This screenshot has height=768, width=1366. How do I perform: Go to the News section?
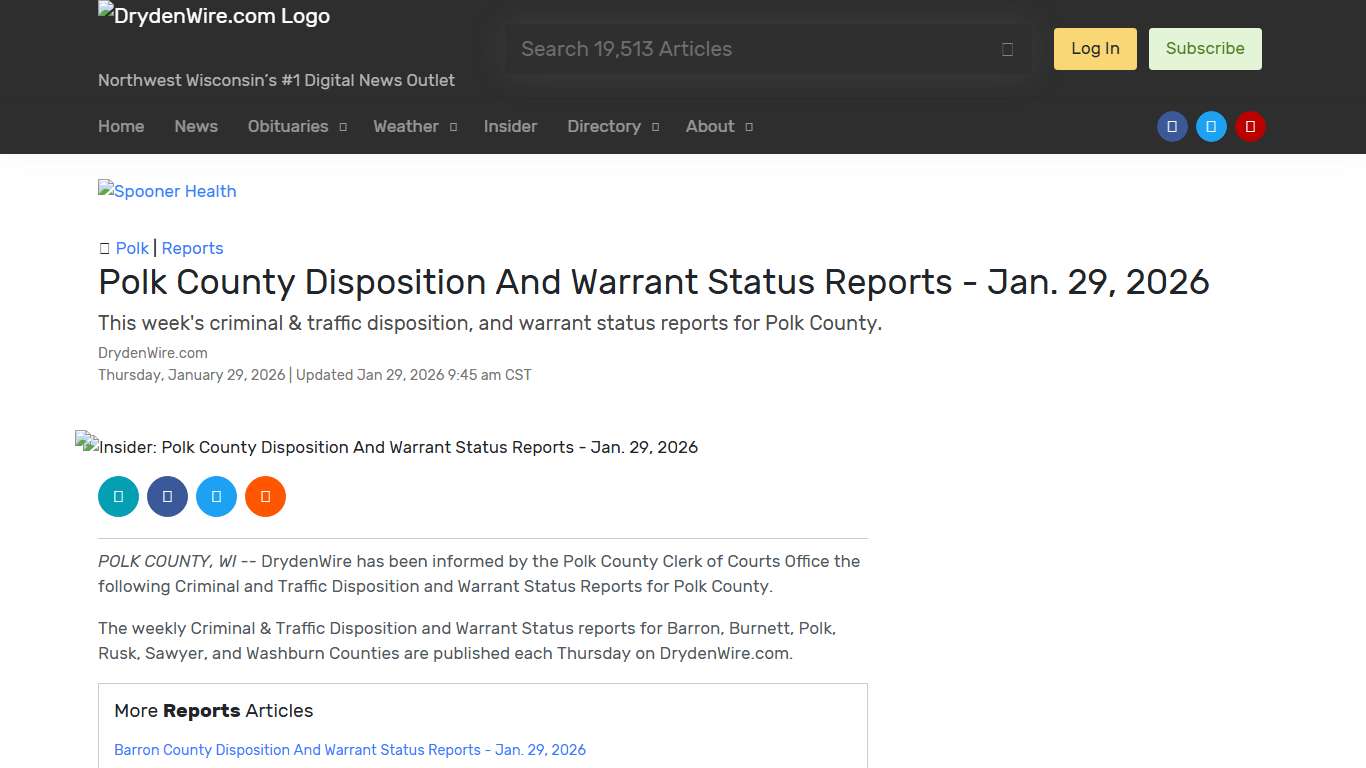195,126
